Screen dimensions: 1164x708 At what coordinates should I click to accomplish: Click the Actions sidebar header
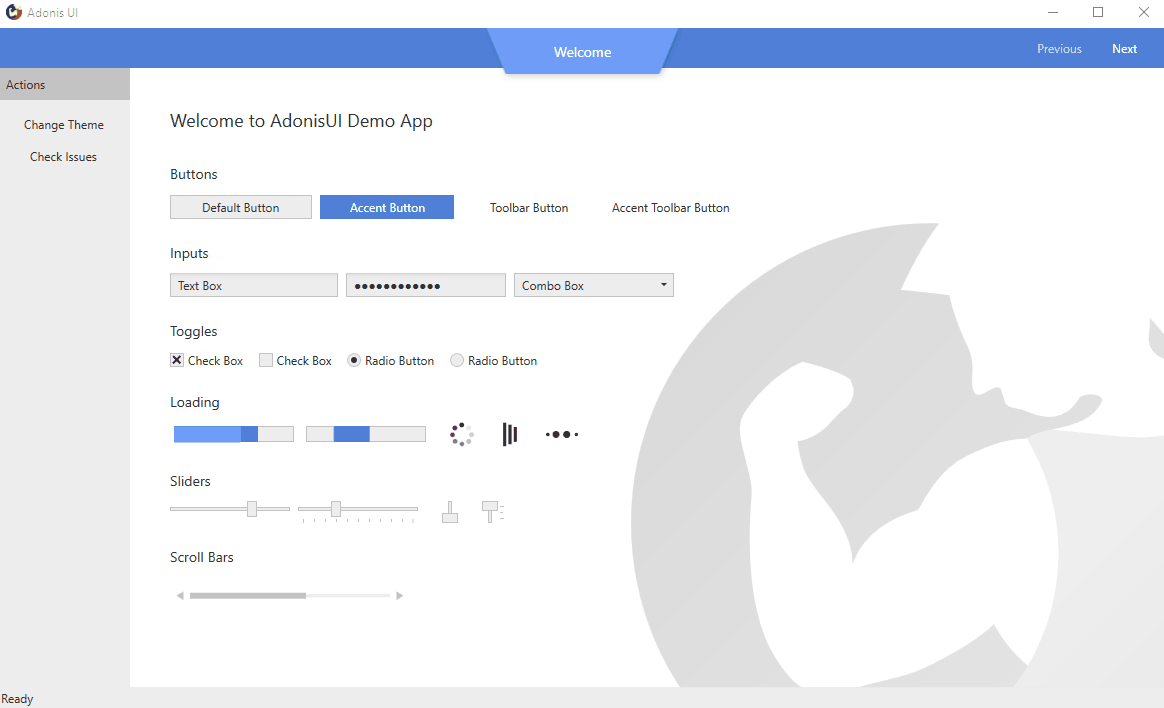pyautogui.click(x=65, y=85)
